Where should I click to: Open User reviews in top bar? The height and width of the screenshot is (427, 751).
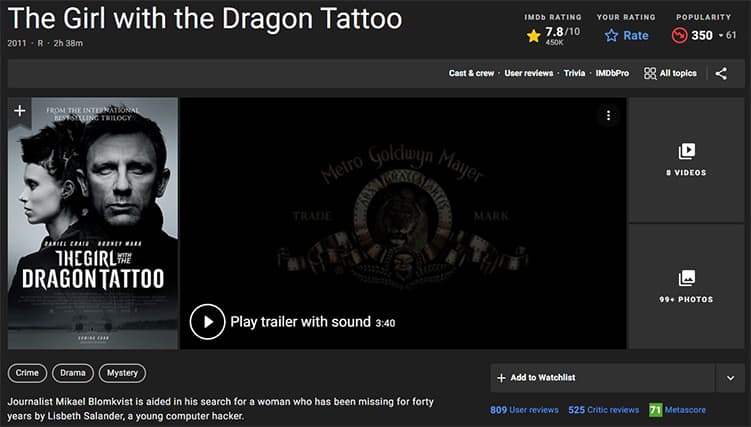click(529, 73)
